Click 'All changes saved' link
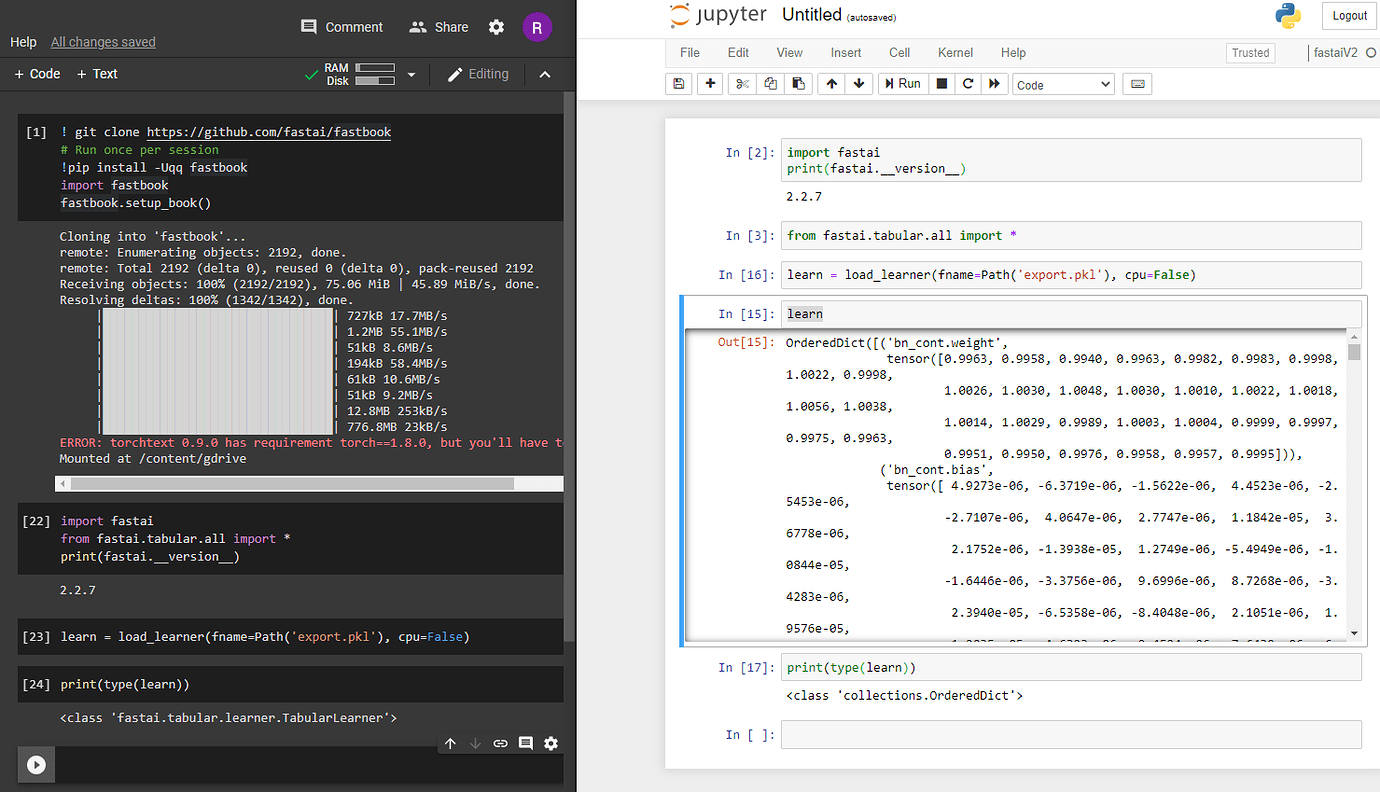The width and height of the screenshot is (1380, 792). coord(103,42)
